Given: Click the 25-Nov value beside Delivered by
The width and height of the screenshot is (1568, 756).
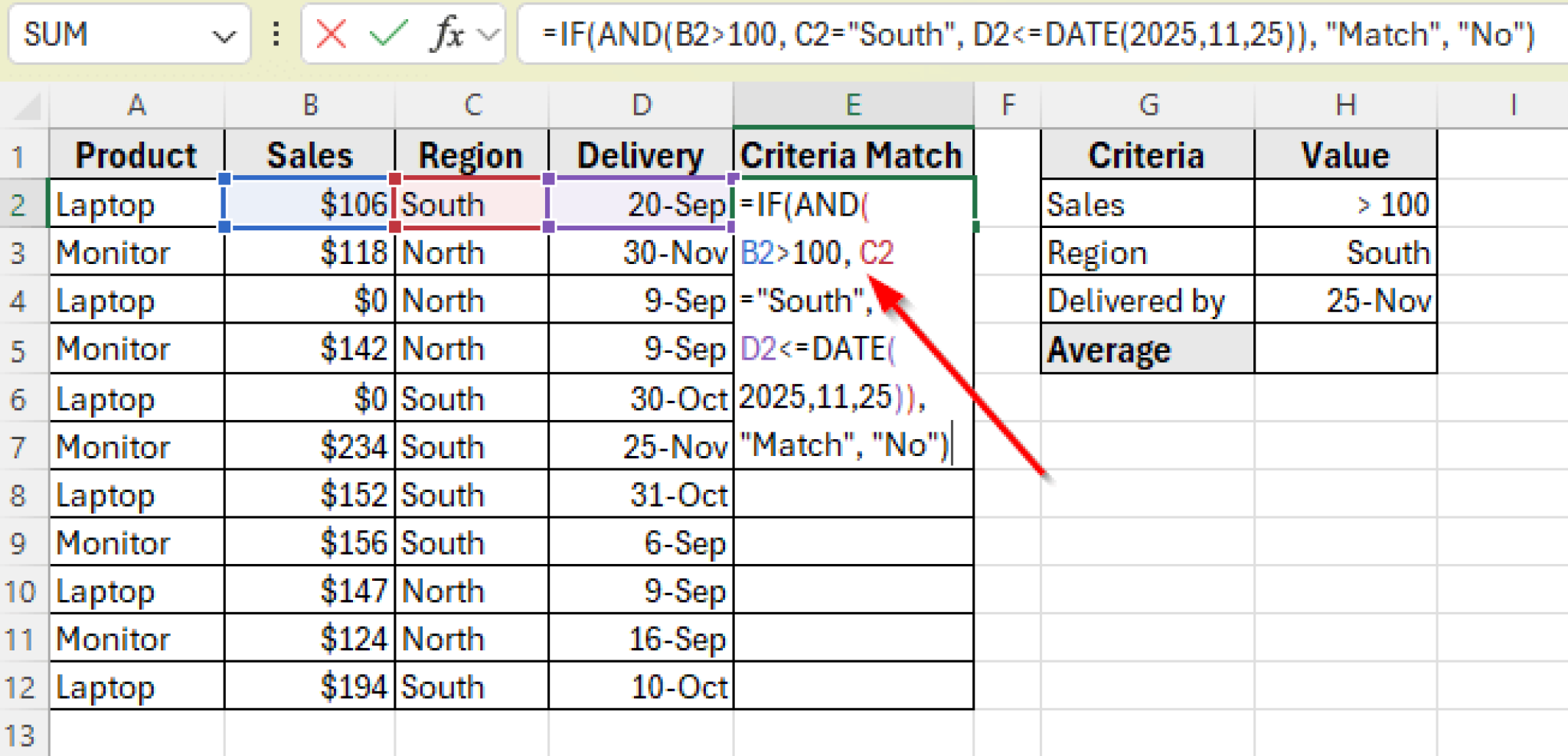Looking at the screenshot, I should click(x=1345, y=300).
